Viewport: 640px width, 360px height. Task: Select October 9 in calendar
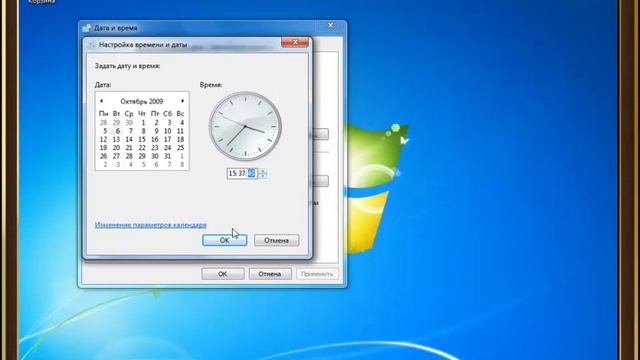pos(156,131)
